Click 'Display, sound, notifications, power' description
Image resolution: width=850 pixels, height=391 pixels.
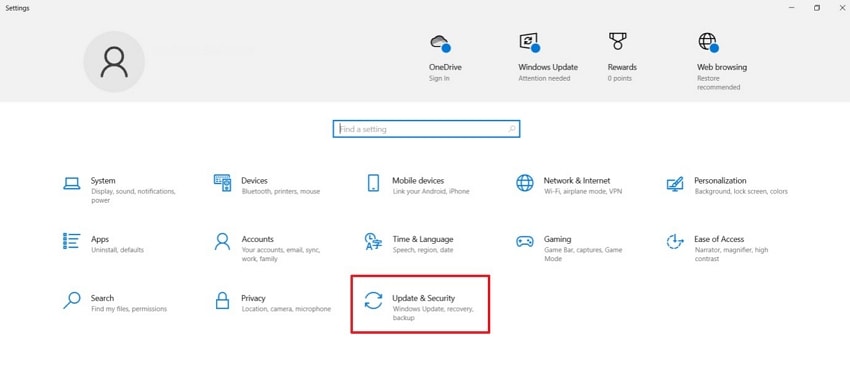coord(133,196)
